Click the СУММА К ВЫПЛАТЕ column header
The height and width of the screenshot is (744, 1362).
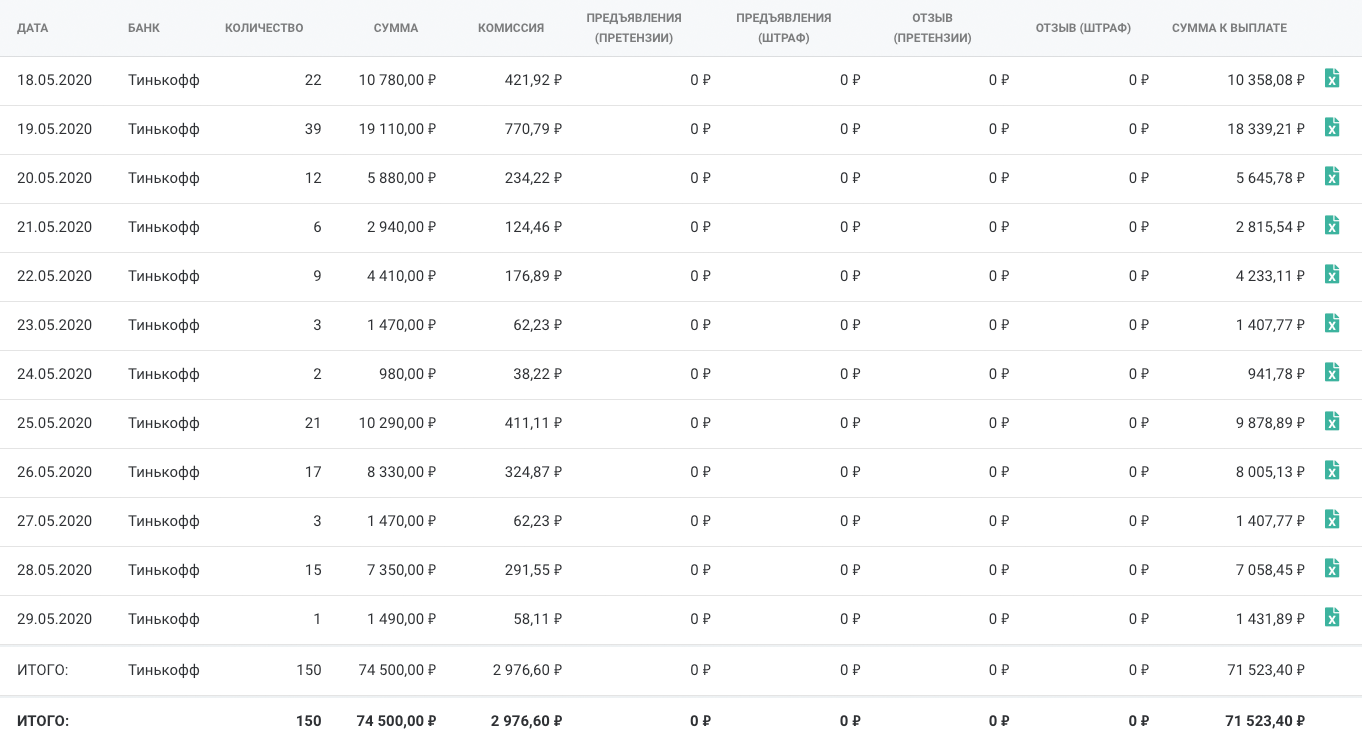pos(1229,28)
